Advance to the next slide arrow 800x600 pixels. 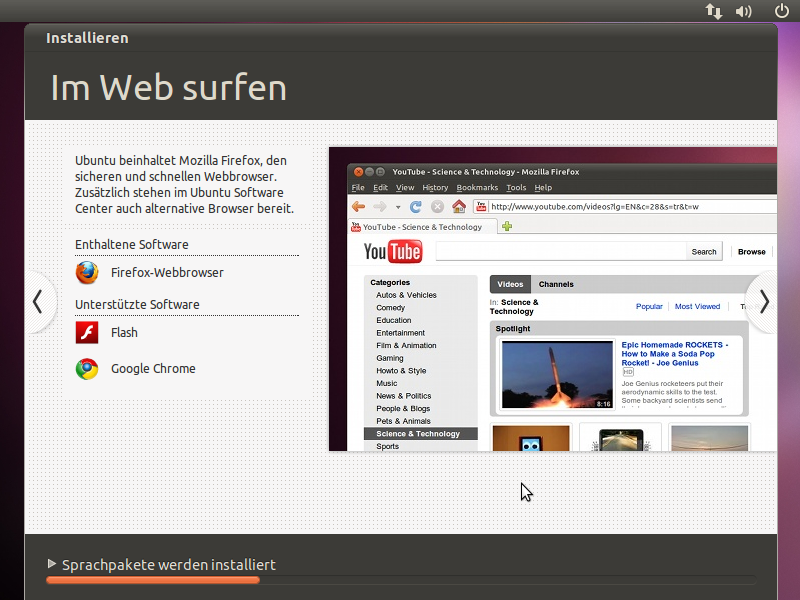coord(764,302)
